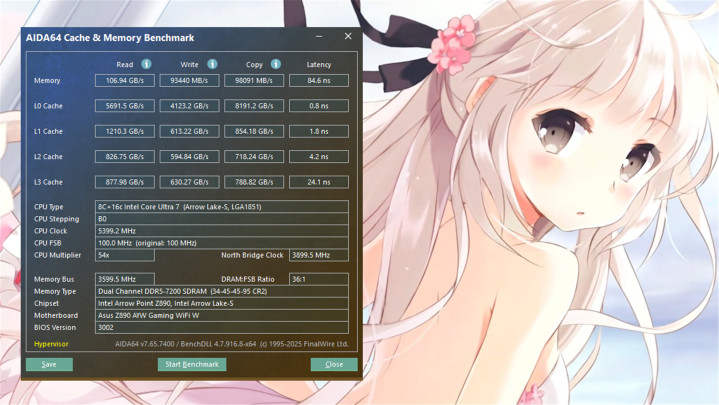Click the Close button at bottom right
Image resolution: width=719 pixels, height=405 pixels.
point(333,364)
